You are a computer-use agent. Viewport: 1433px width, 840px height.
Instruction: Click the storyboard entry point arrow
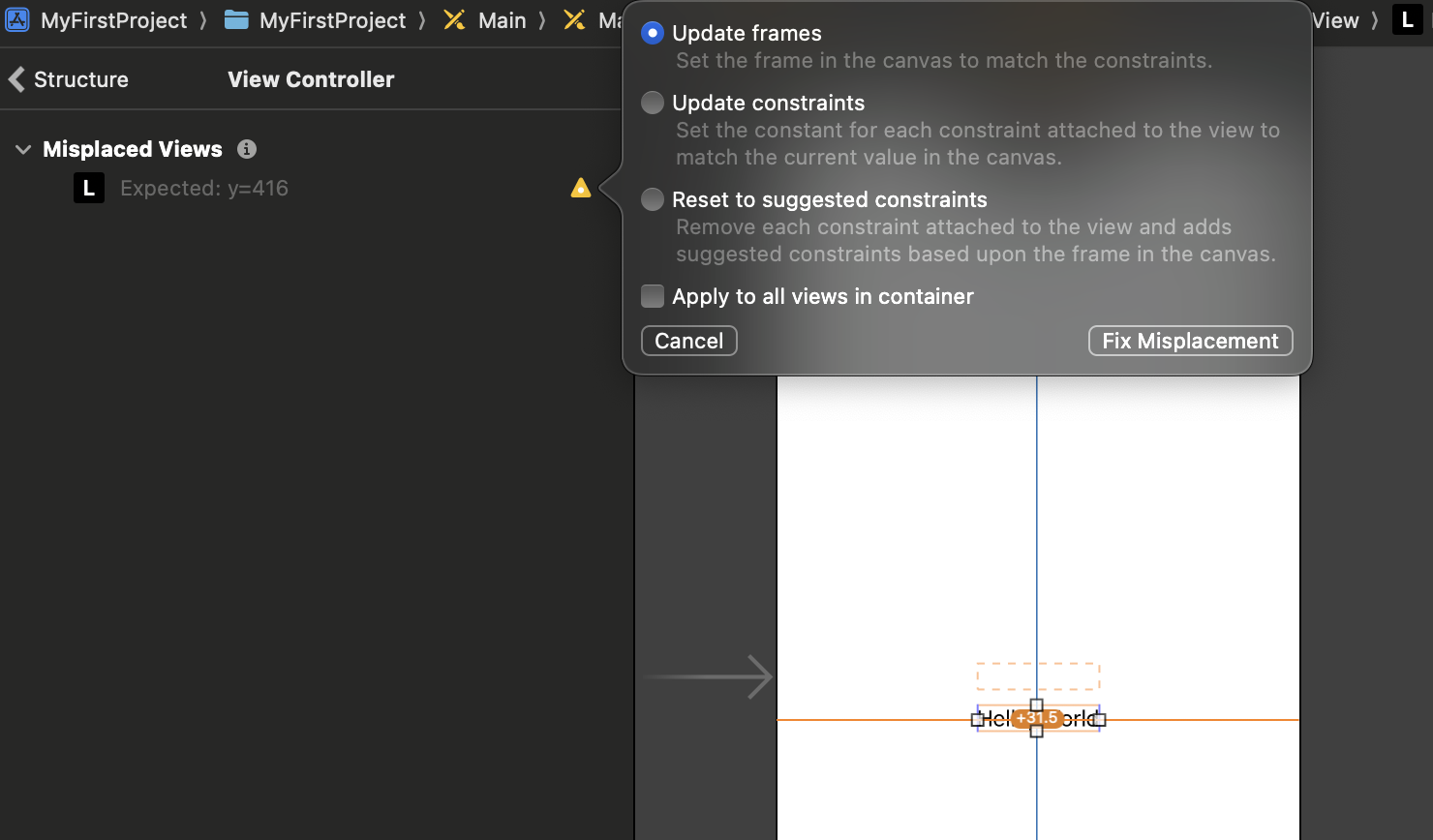click(708, 676)
